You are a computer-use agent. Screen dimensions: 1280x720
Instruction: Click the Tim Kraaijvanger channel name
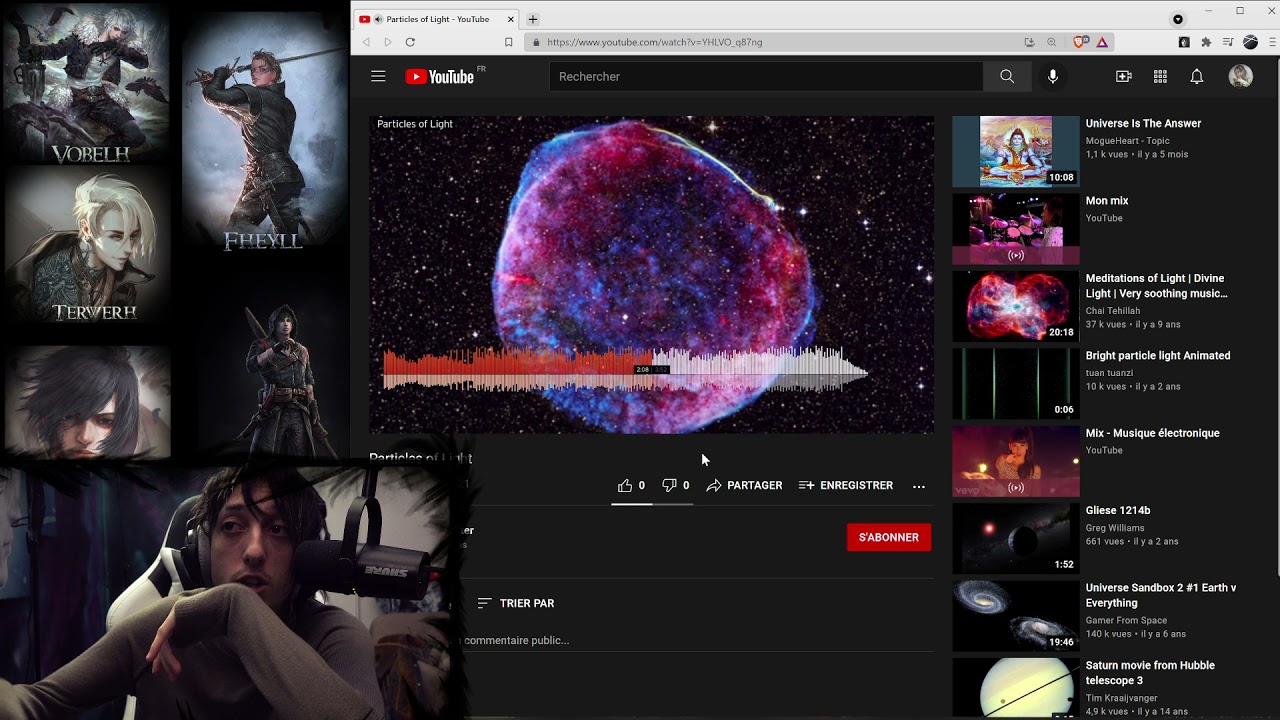click(1122, 698)
